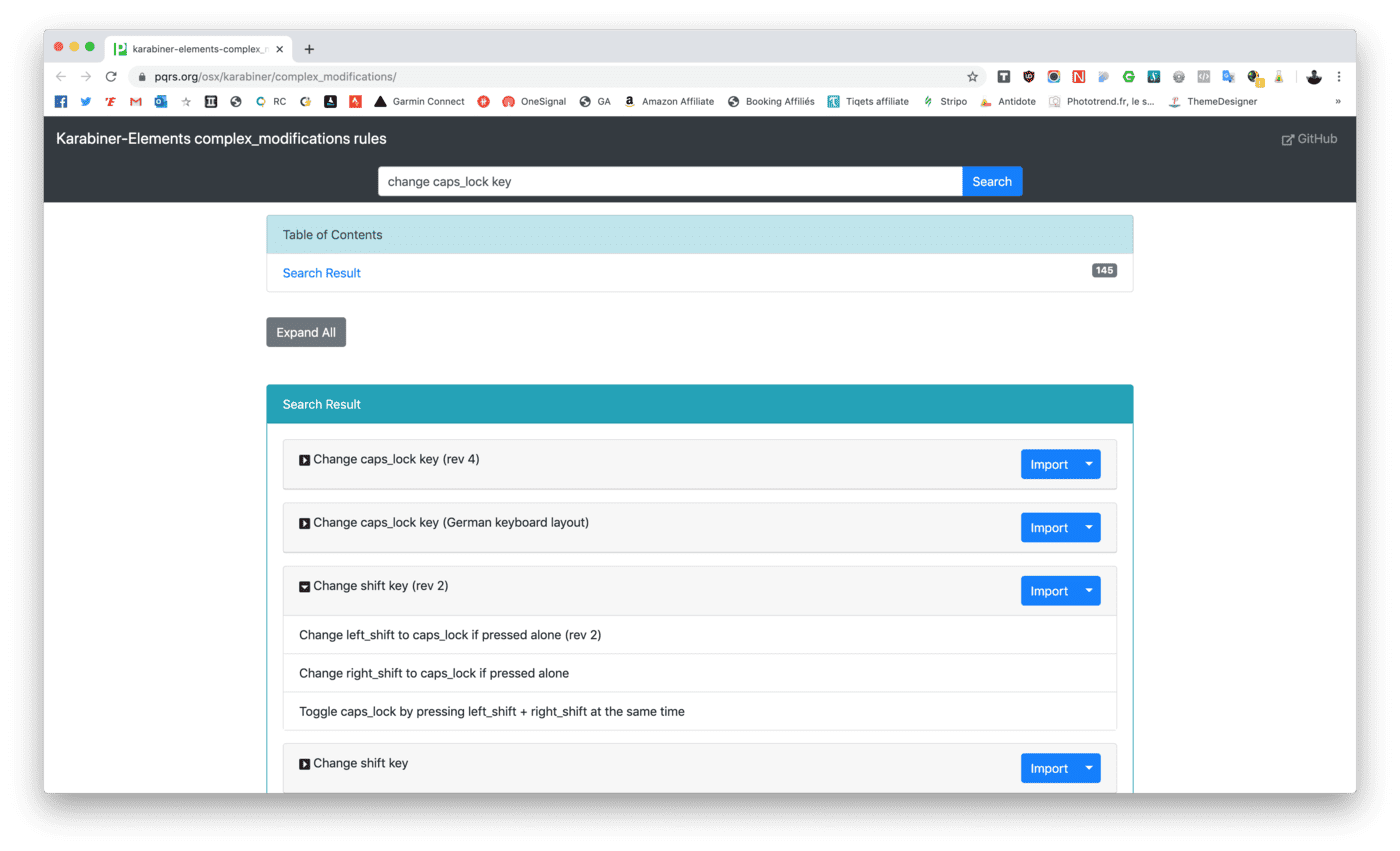Go forward with the forward arrow
The image size is (1400, 851).
pos(86,76)
